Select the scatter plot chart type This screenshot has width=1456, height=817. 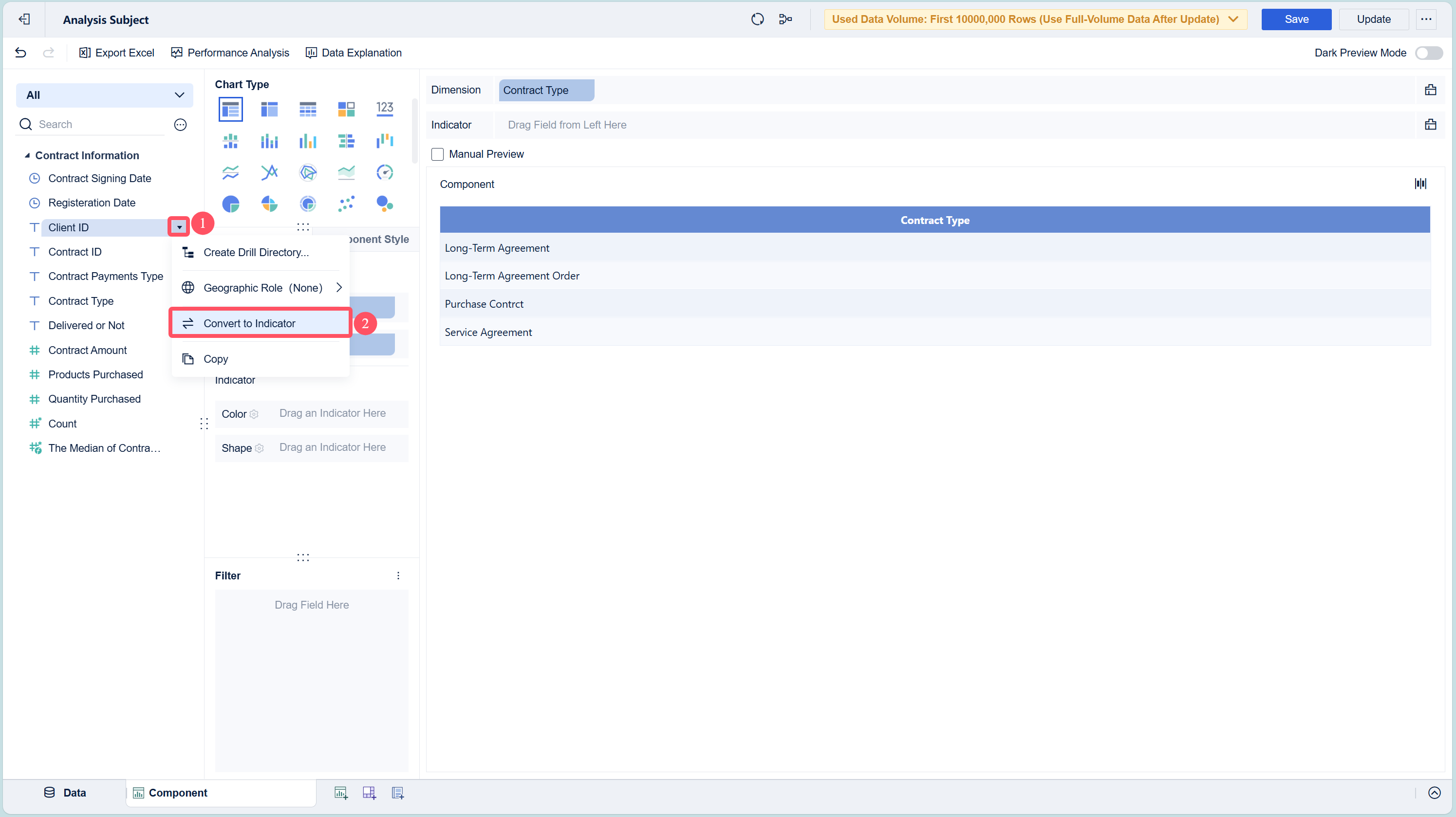346,204
